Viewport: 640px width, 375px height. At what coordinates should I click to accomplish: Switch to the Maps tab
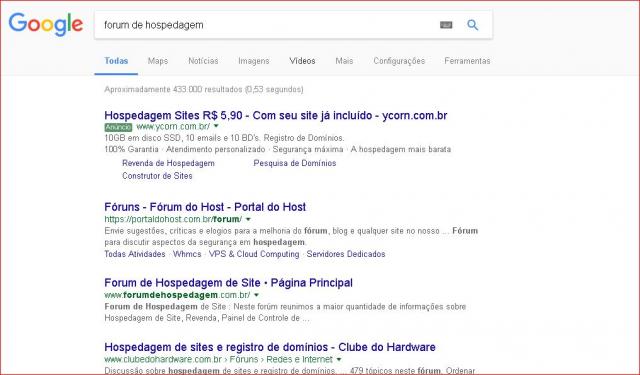(158, 61)
